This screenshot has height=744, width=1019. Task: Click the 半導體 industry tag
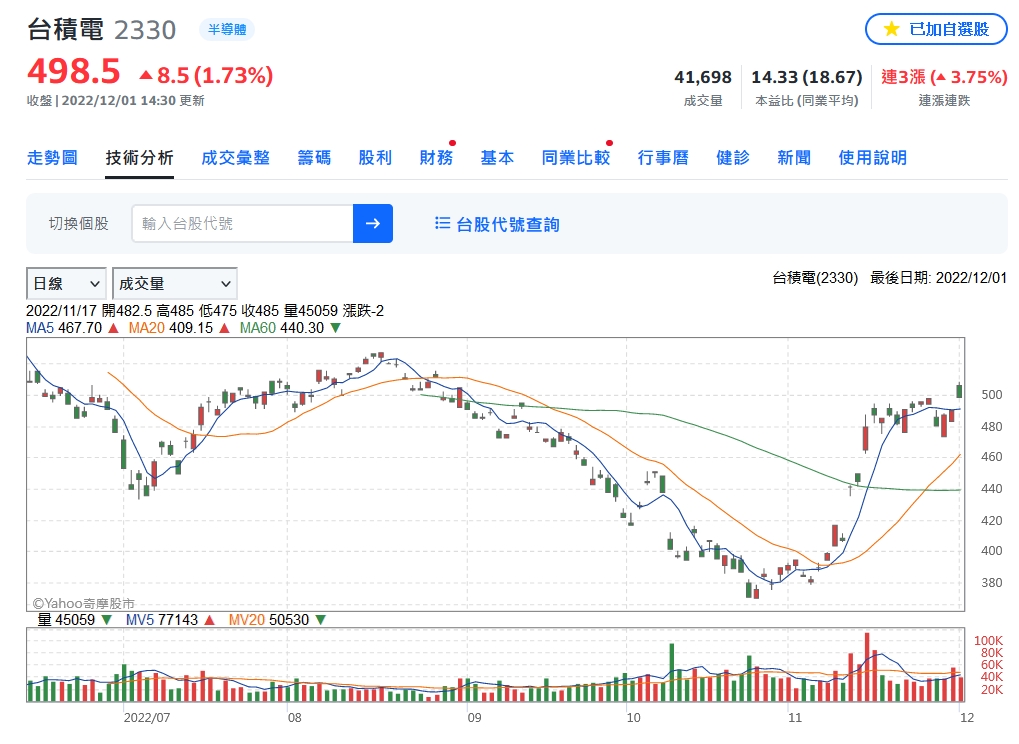point(227,29)
